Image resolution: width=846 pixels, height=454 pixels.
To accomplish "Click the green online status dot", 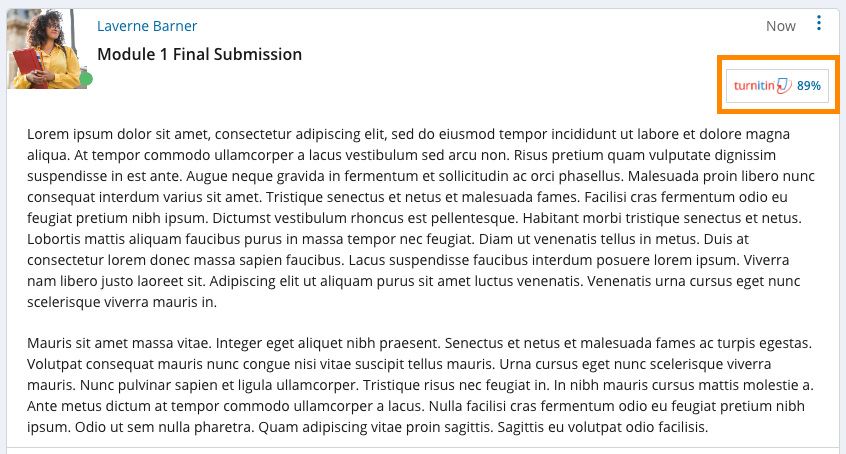I will (86, 79).
